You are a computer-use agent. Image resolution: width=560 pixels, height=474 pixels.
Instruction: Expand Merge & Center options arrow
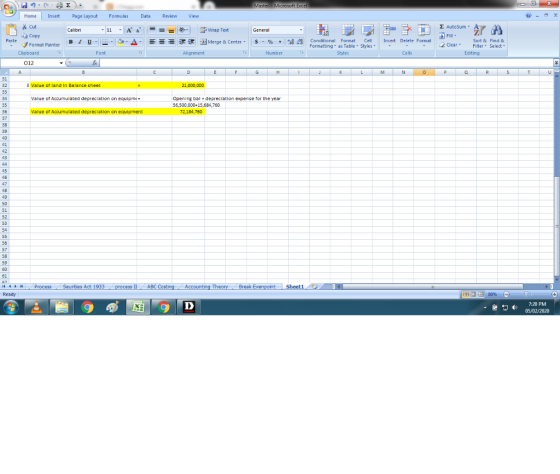pyautogui.click(x=245, y=42)
